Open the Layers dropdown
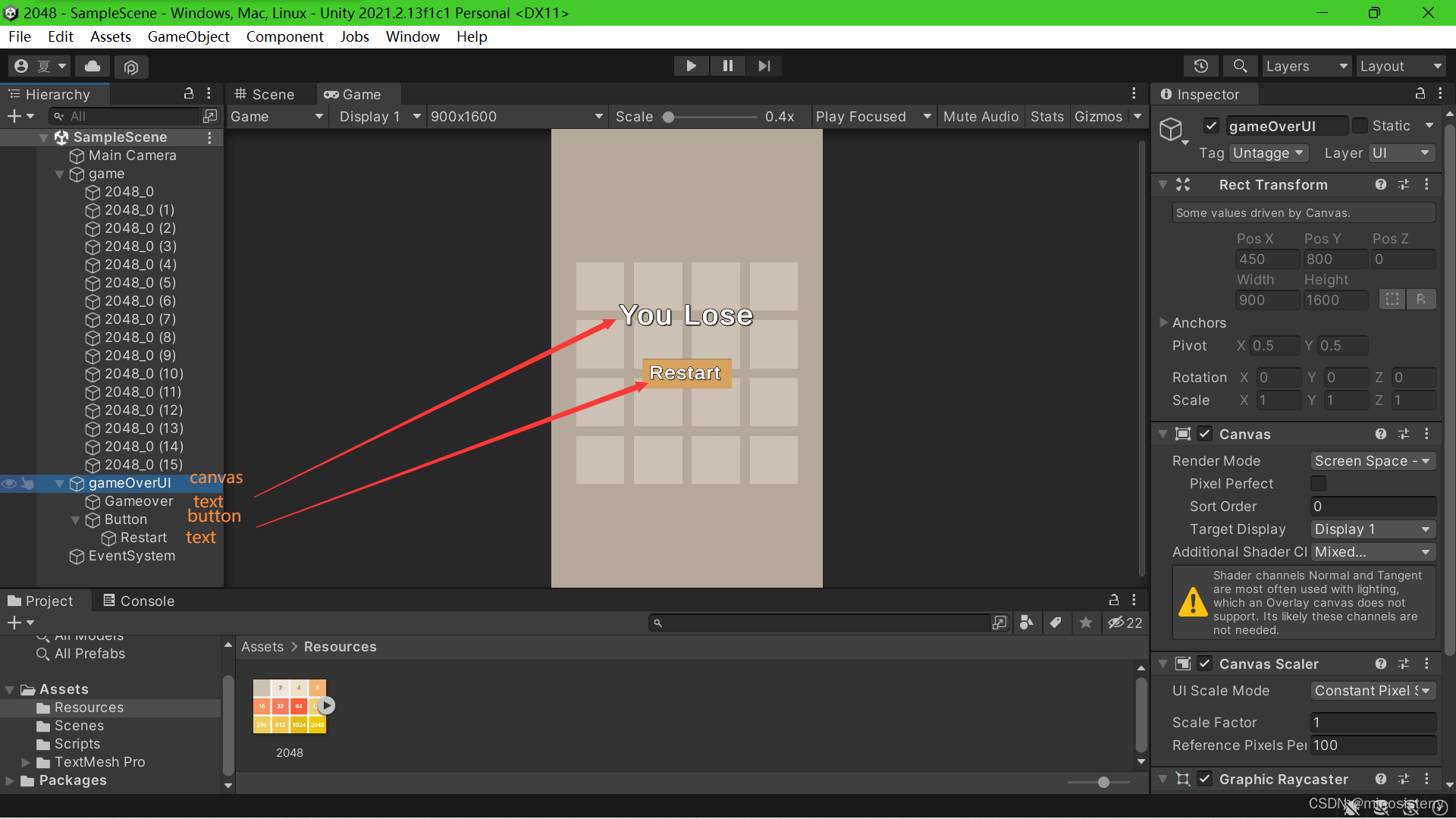Viewport: 1456px width, 819px height. click(x=1306, y=66)
